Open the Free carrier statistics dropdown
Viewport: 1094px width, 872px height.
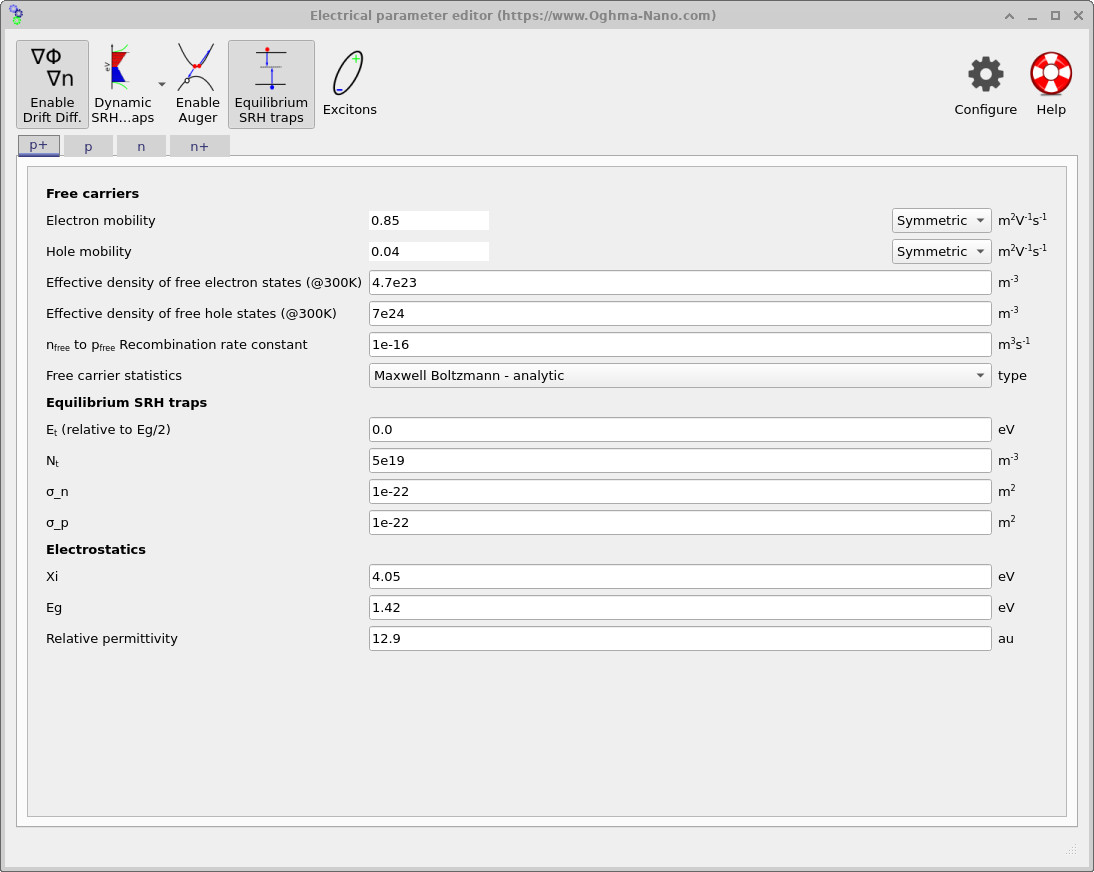(678, 375)
